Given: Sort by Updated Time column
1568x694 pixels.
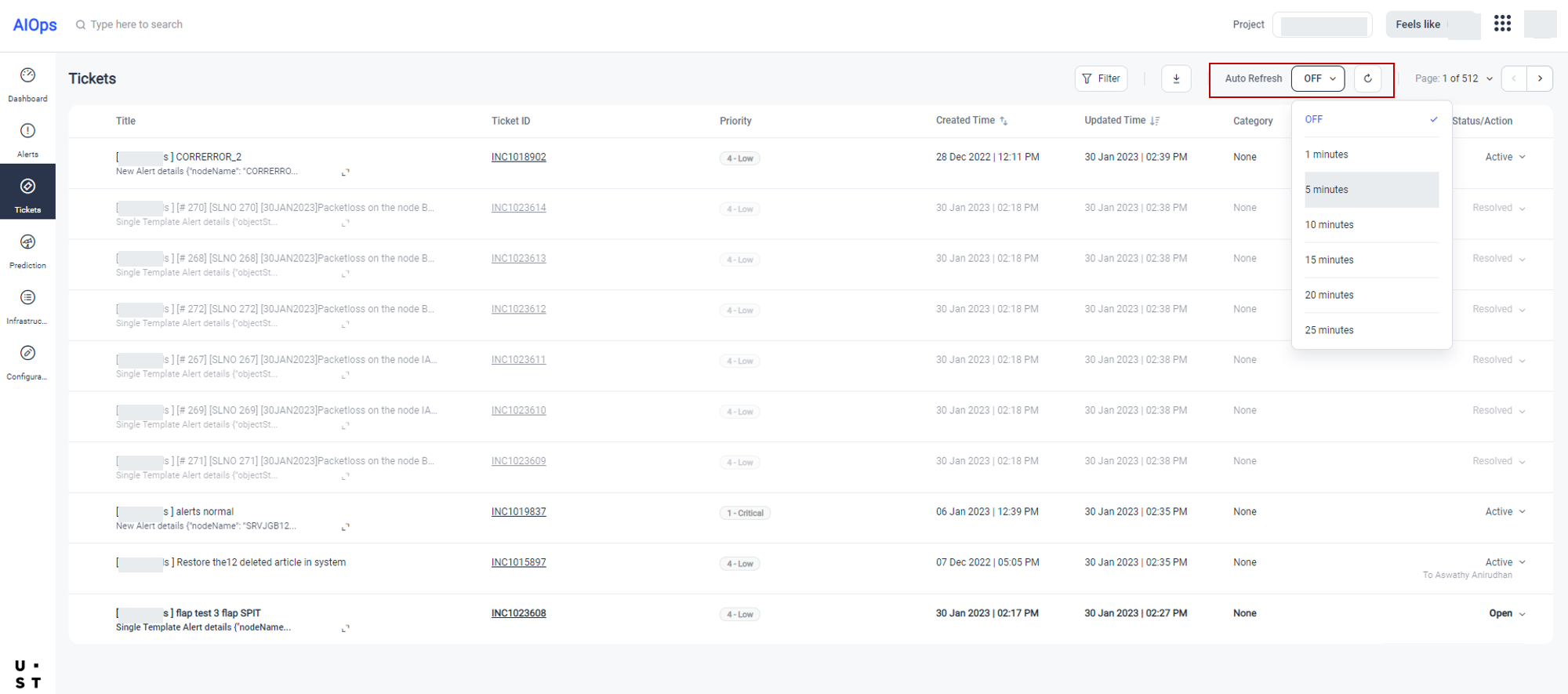Looking at the screenshot, I should pyautogui.click(x=1155, y=121).
